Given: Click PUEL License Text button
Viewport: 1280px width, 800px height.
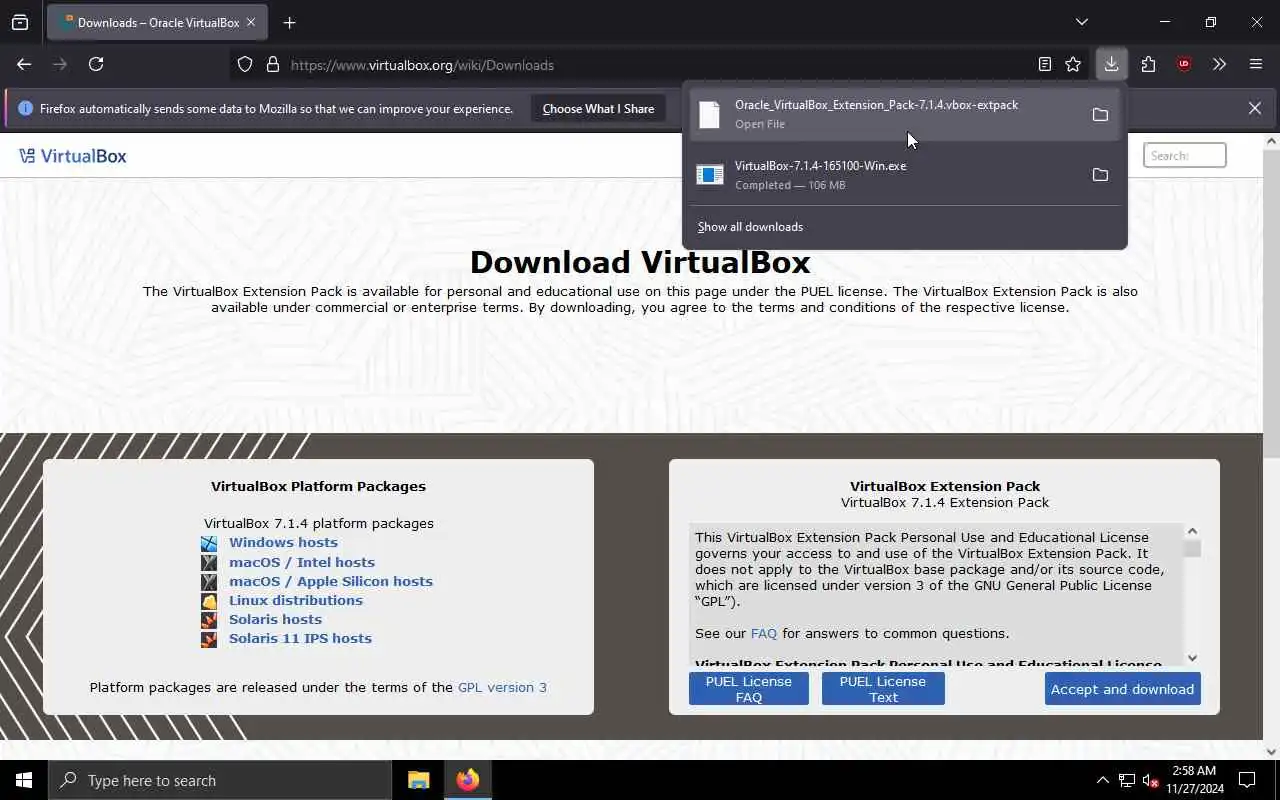Looking at the screenshot, I should coord(883,689).
